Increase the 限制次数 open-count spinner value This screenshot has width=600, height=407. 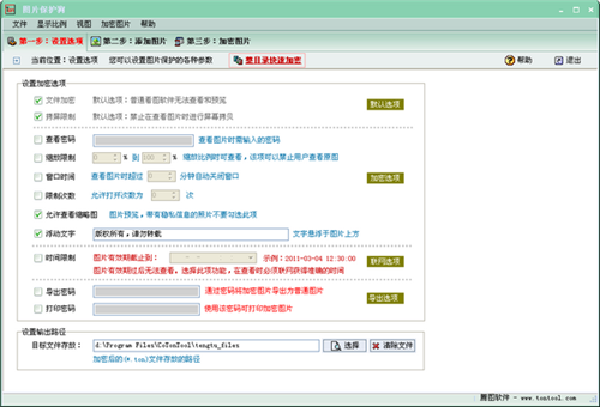pos(174,193)
